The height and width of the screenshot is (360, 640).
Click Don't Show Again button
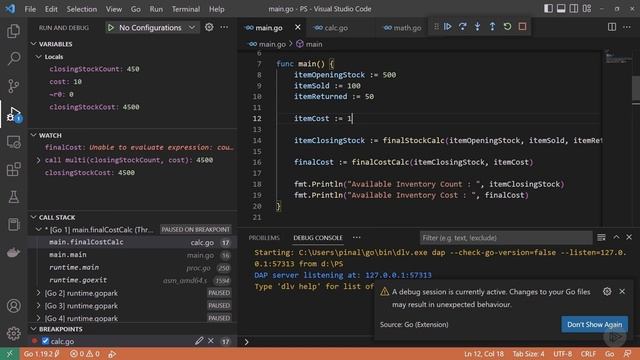coord(594,324)
